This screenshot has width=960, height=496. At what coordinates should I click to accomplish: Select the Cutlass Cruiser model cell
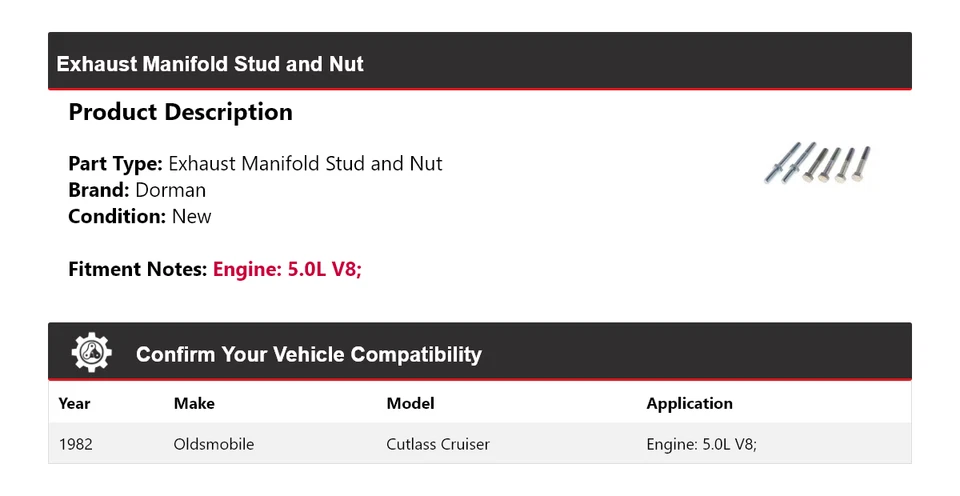tap(438, 444)
